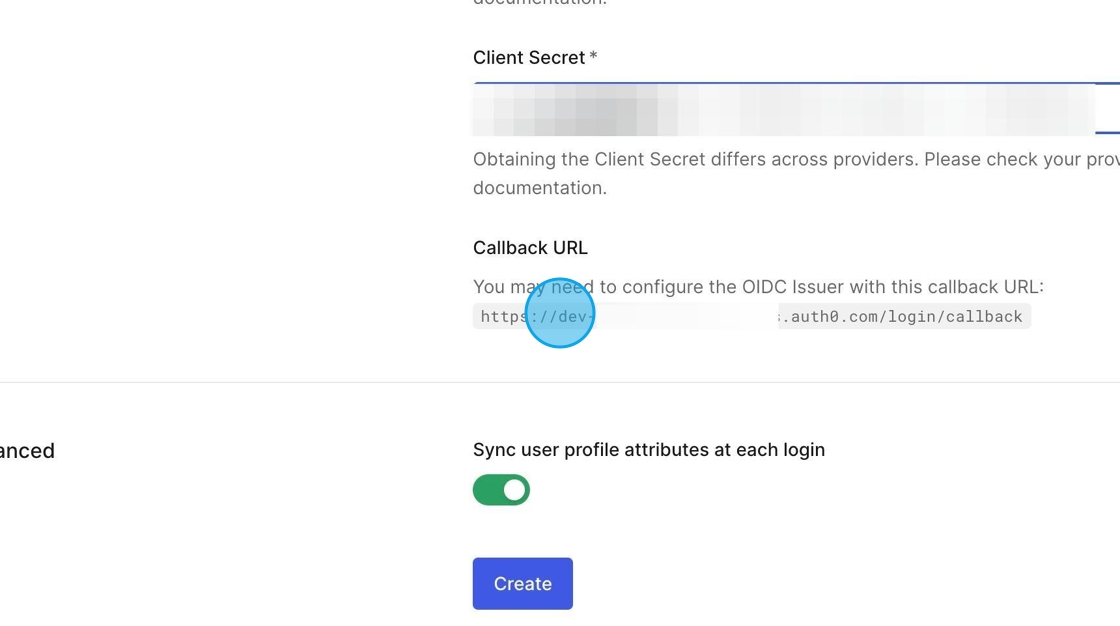Click the 'documentation.' word below Client Secret
Viewport: 1120px width, 626px height.
(x=539, y=188)
